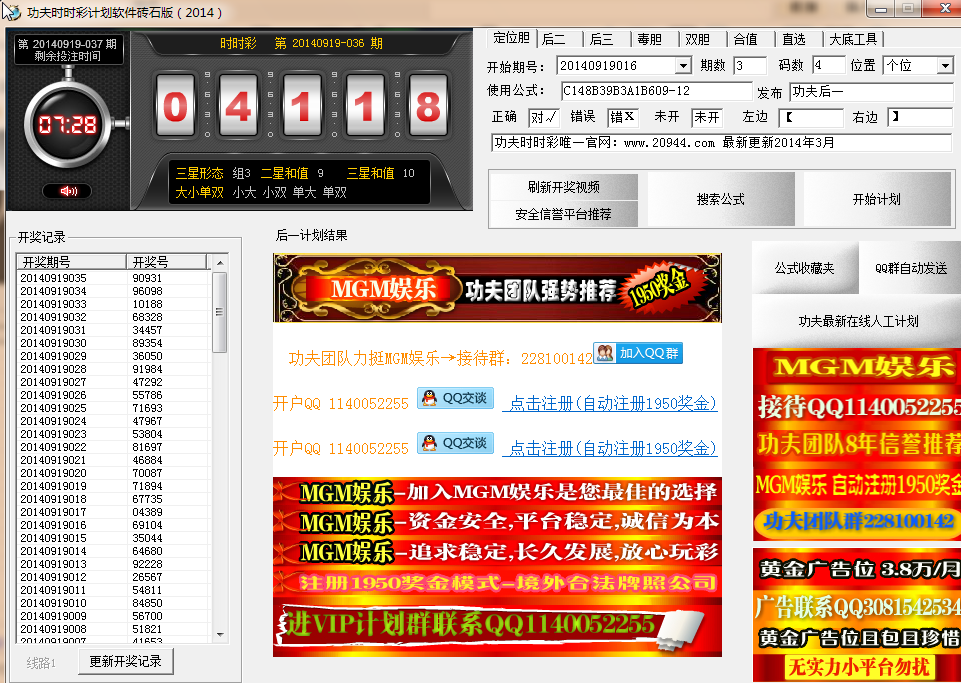Click the 正确 symbol field

[x=544, y=117]
